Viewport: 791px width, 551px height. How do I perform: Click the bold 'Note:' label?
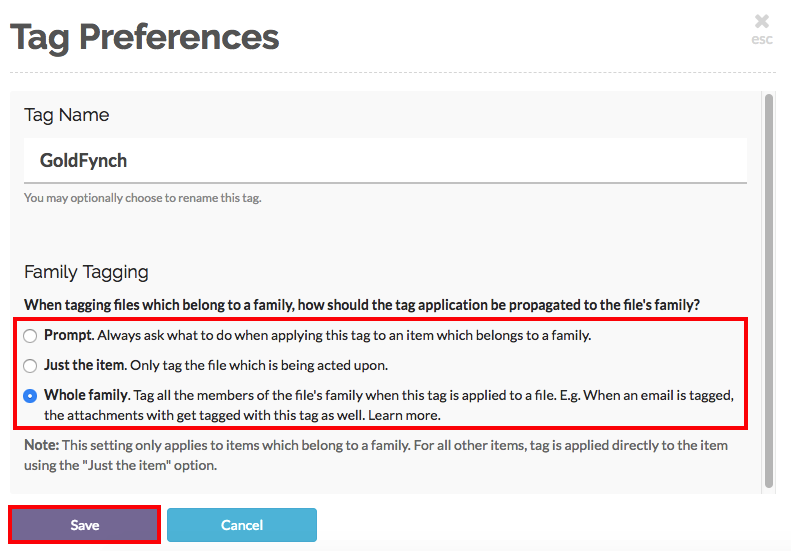click(43, 445)
